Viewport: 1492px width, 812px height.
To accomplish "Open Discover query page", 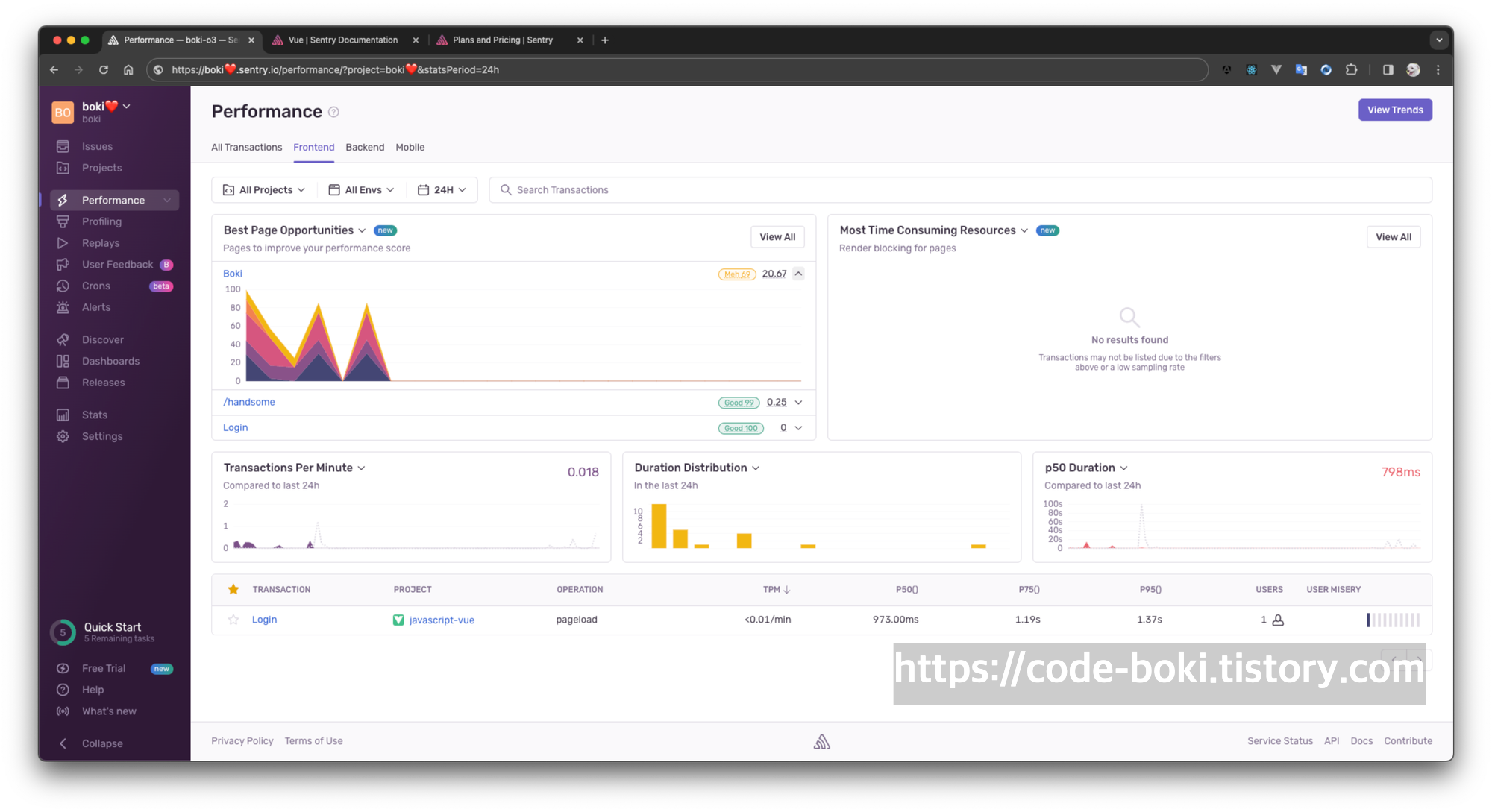I will point(102,339).
